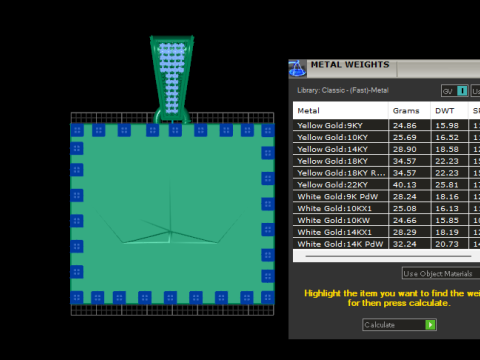Click the 25.81 DWT value
This screenshot has height=360, width=480.
(x=447, y=185)
